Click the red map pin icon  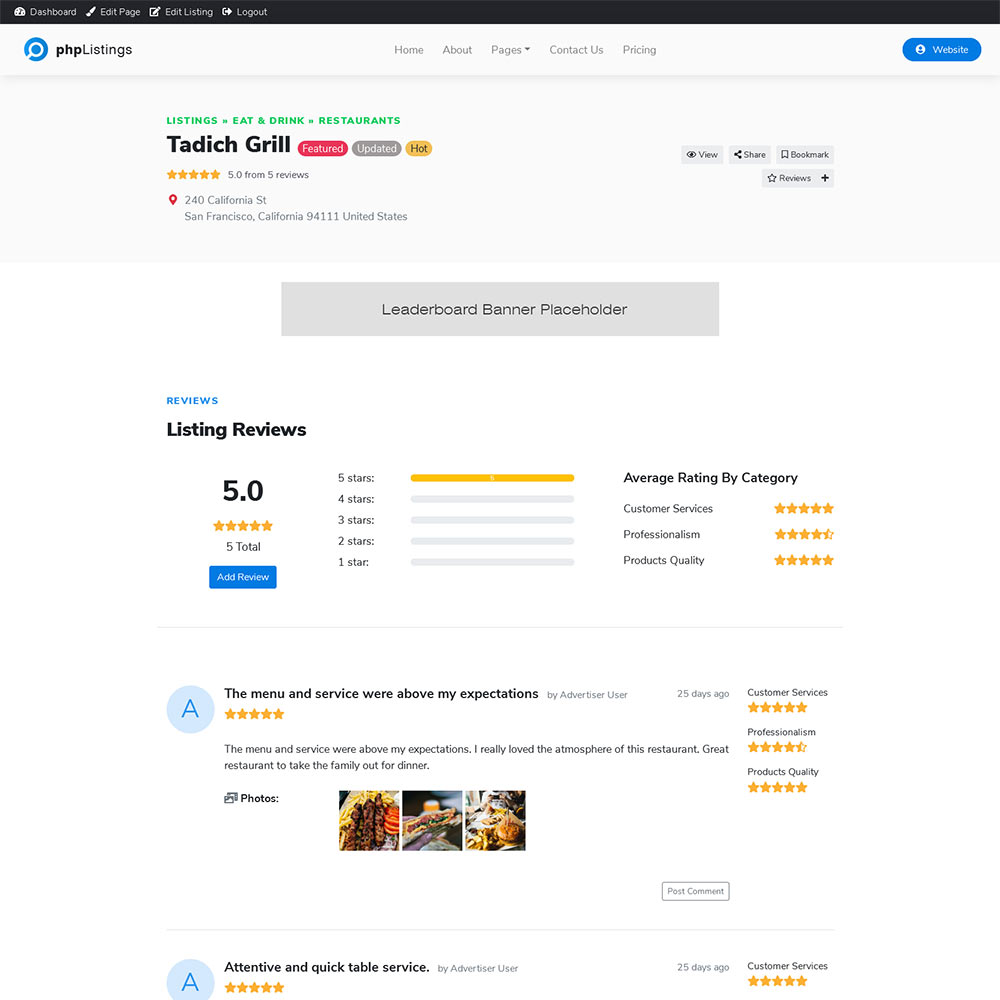[172, 200]
